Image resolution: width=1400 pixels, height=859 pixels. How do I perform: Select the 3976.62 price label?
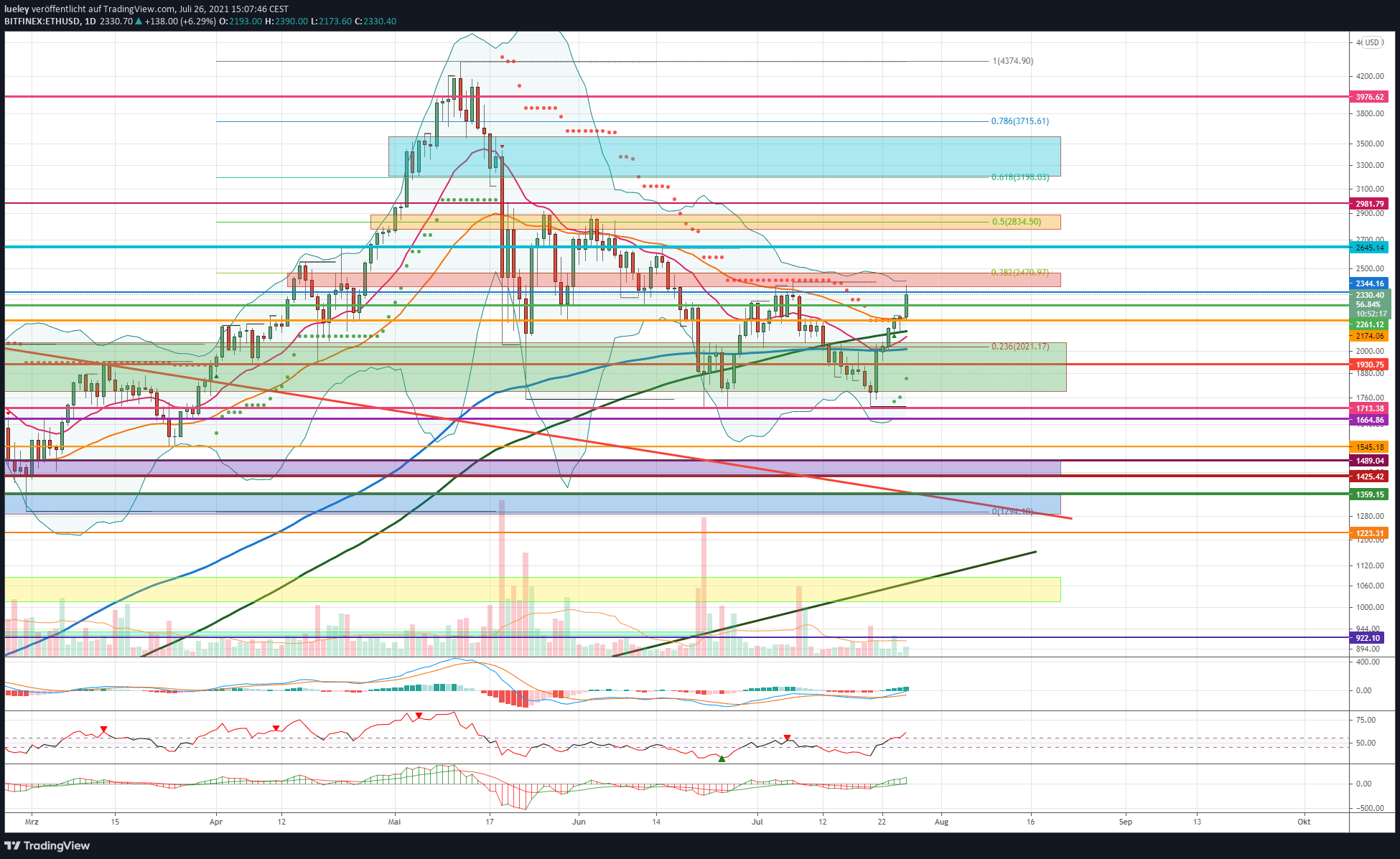(1369, 97)
